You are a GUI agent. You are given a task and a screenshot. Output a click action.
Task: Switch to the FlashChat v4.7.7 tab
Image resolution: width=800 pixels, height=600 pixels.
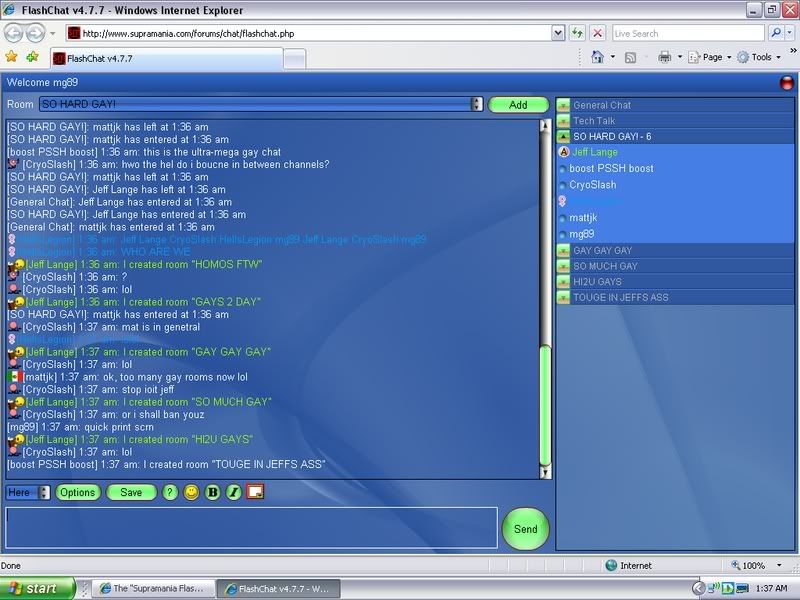[x=167, y=59]
